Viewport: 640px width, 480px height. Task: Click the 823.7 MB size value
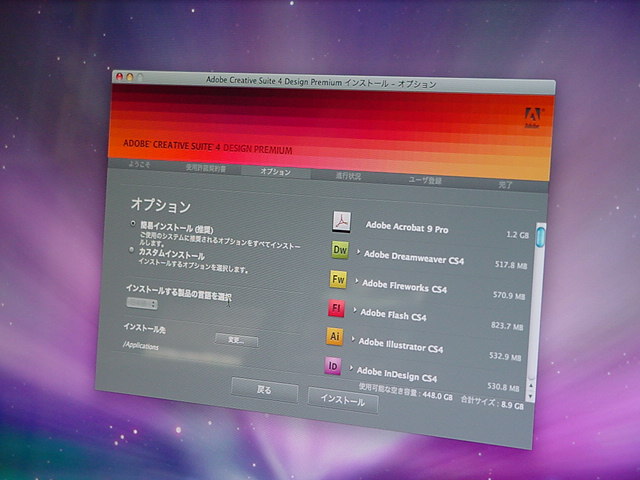(x=507, y=326)
